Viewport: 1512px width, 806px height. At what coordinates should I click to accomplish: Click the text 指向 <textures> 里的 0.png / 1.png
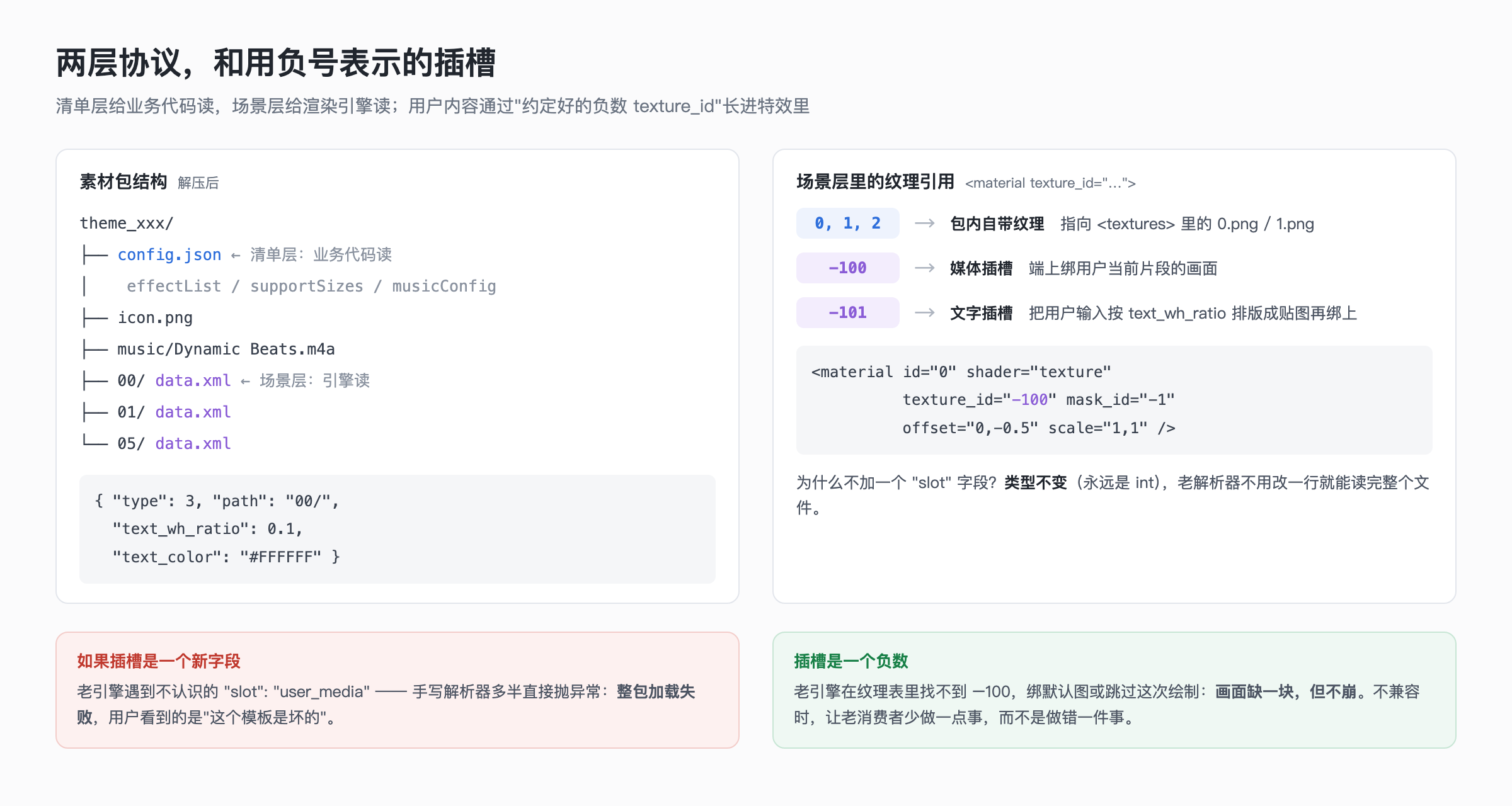tap(1188, 224)
